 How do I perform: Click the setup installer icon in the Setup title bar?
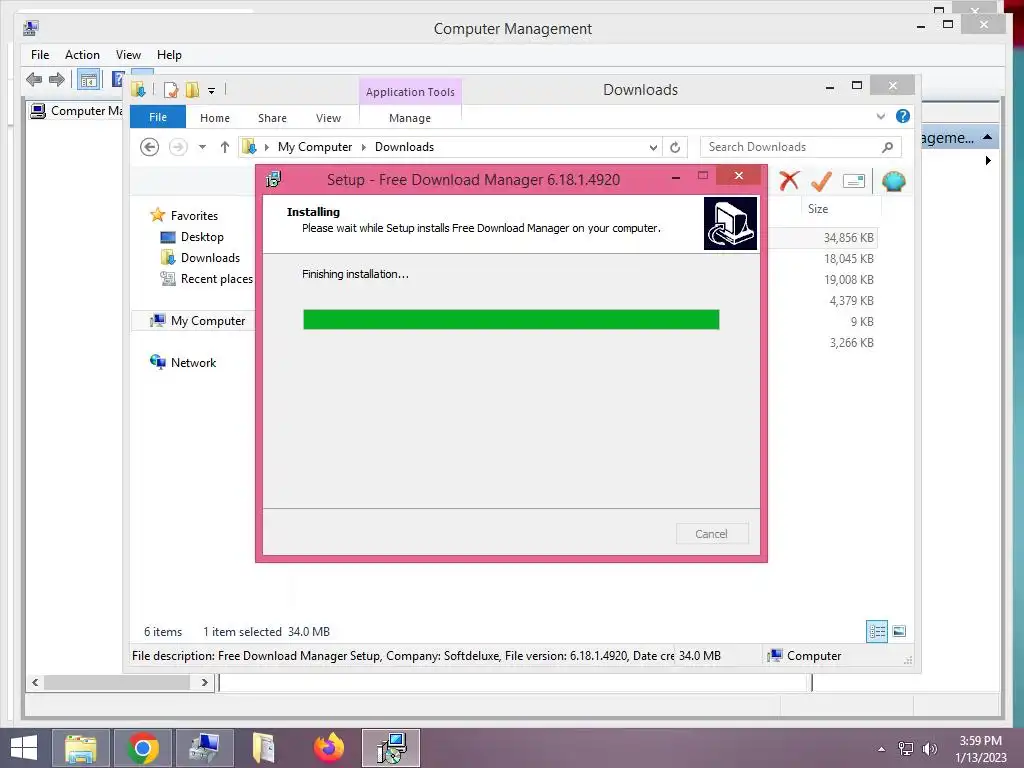pos(274,179)
